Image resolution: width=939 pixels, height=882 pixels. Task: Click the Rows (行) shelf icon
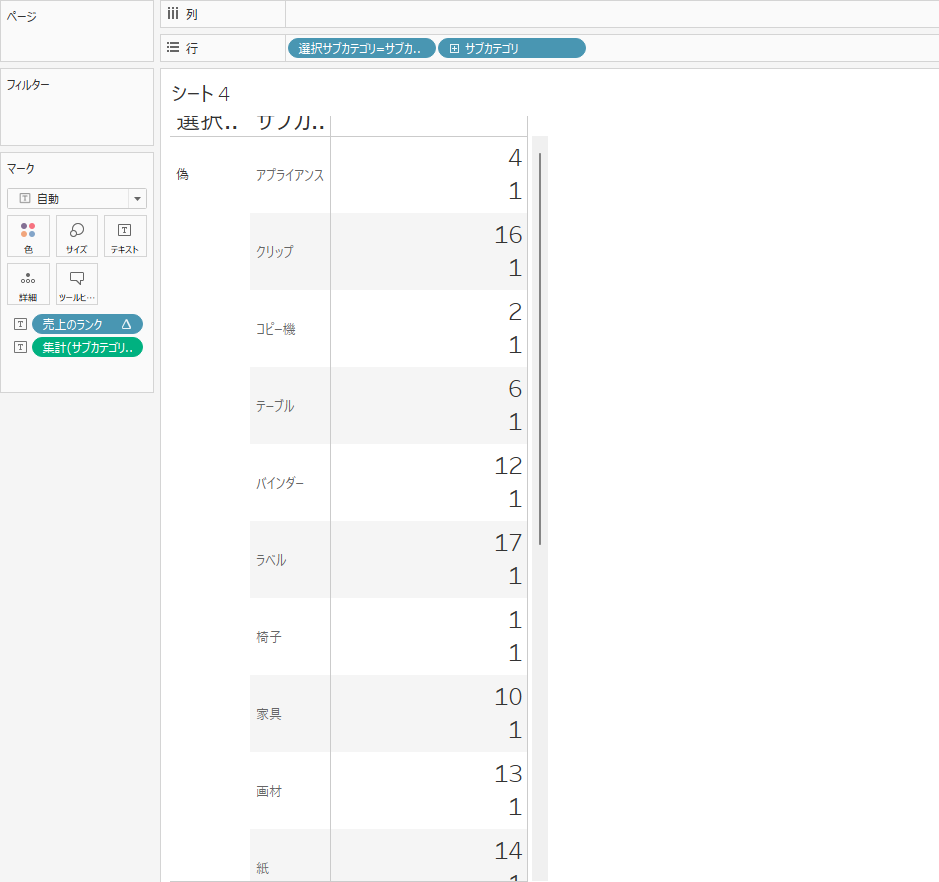point(173,48)
